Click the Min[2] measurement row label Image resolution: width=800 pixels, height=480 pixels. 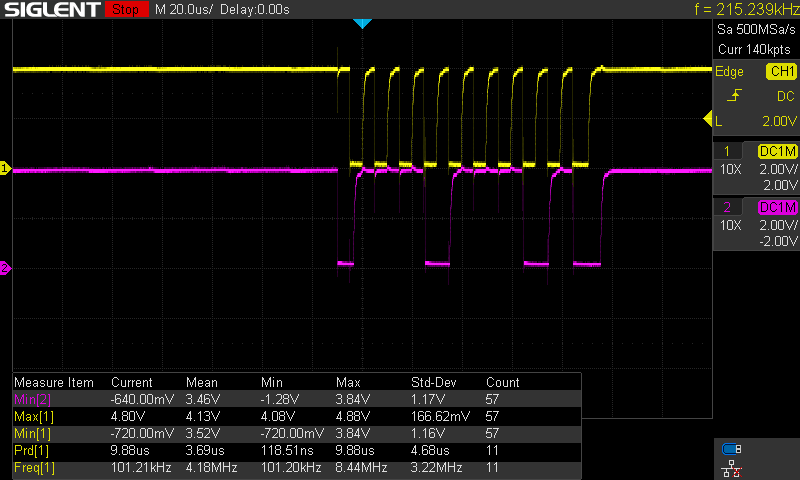click(x=32, y=399)
